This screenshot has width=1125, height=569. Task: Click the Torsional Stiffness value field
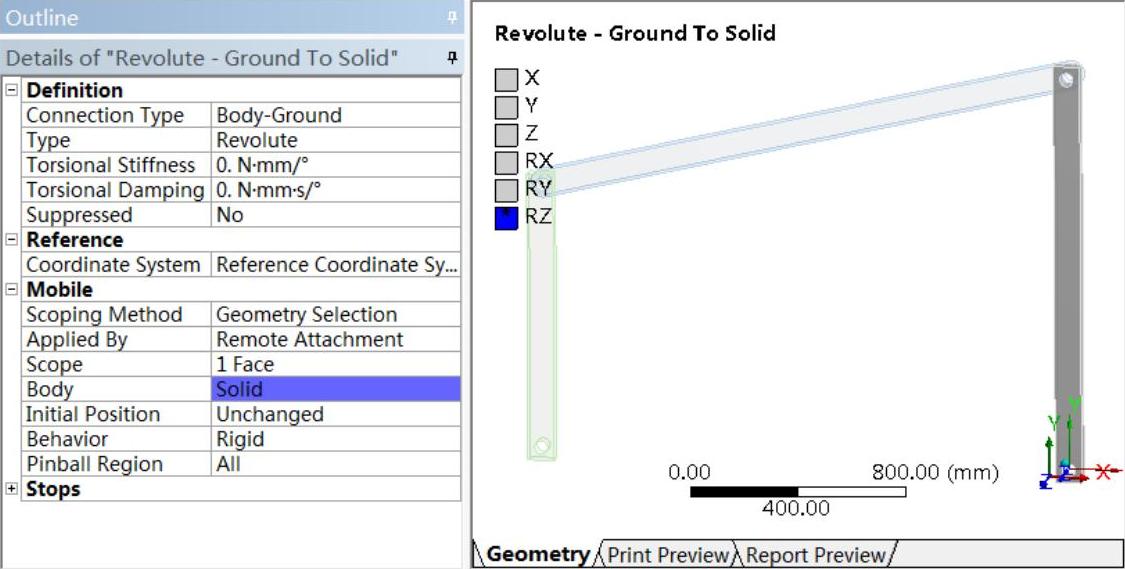click(x=336, y=165)
